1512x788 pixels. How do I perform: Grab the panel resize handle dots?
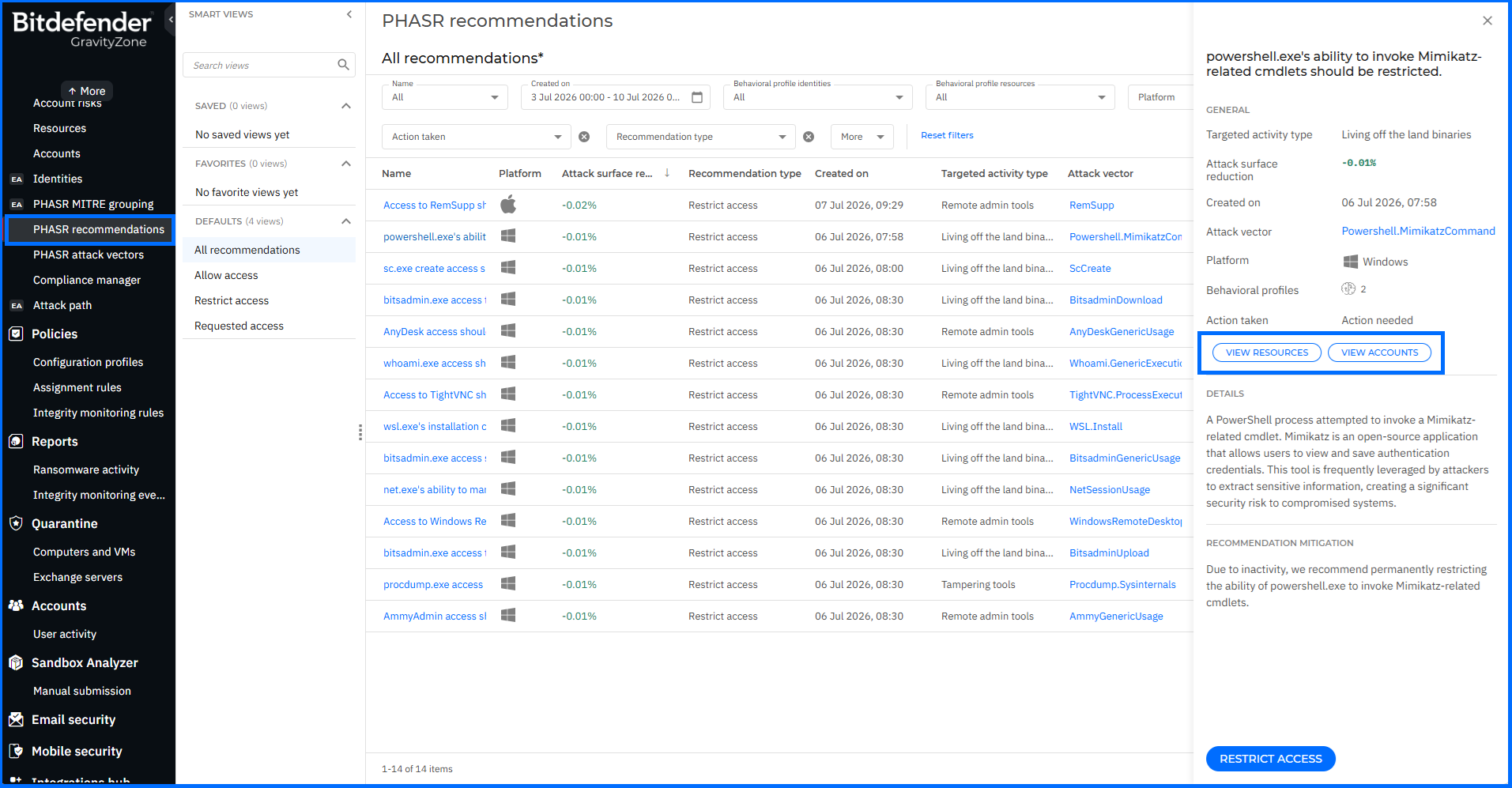[x=360, y=432]
